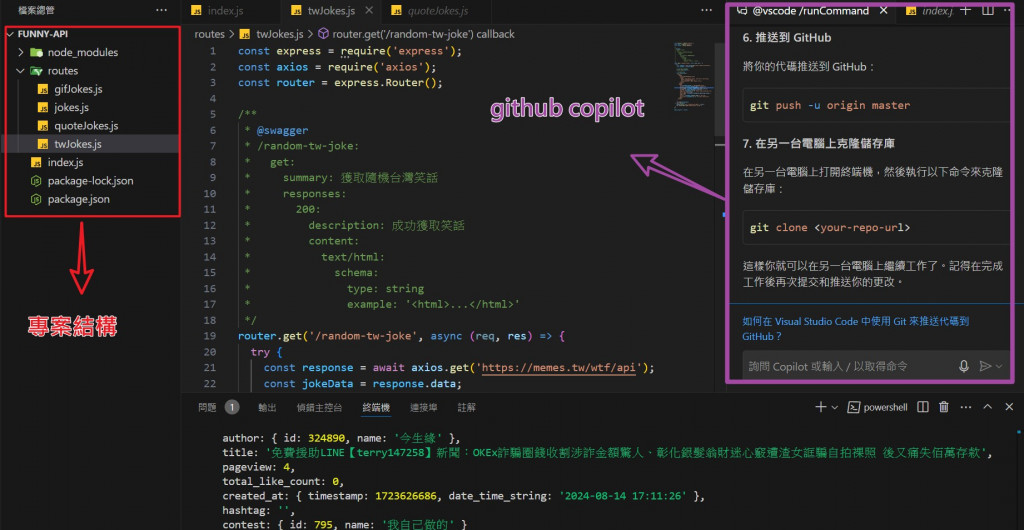Send the Copilot chat message

tap(985, 366)
